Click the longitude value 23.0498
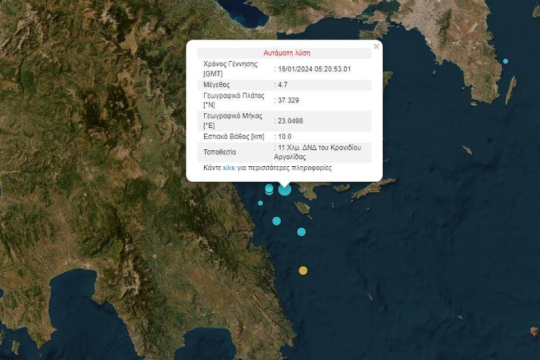This screenshot has height=360, width=540. coord(290,121)
